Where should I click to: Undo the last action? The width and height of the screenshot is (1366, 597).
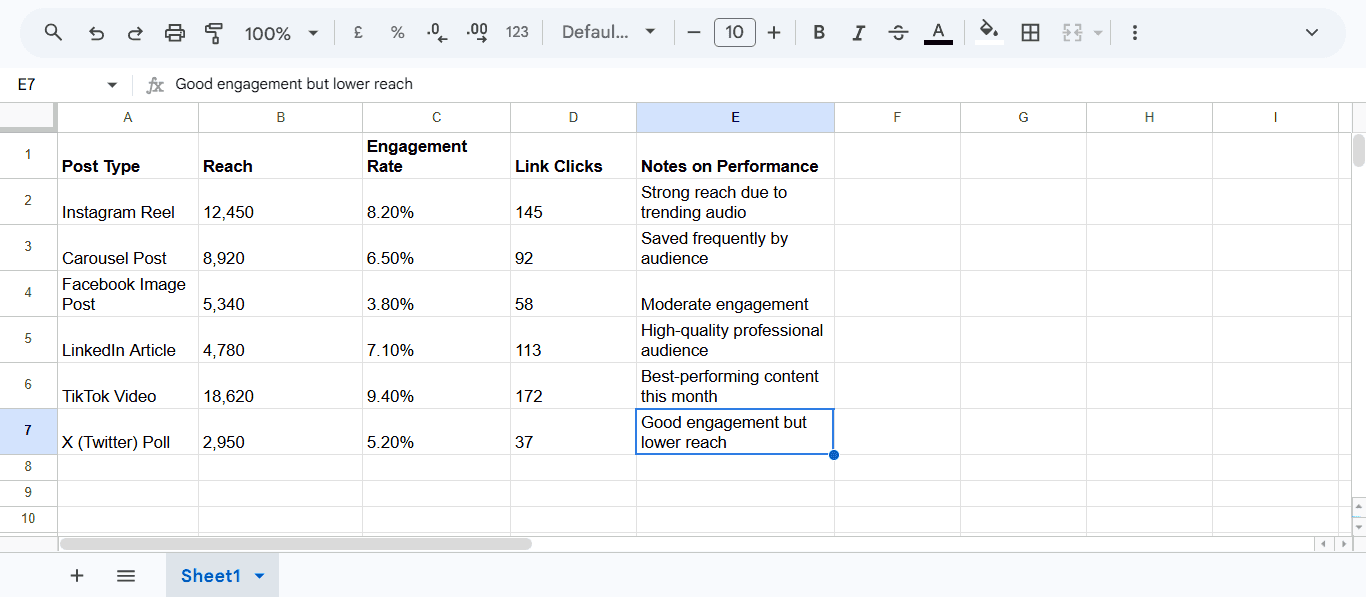pos(96,33)
